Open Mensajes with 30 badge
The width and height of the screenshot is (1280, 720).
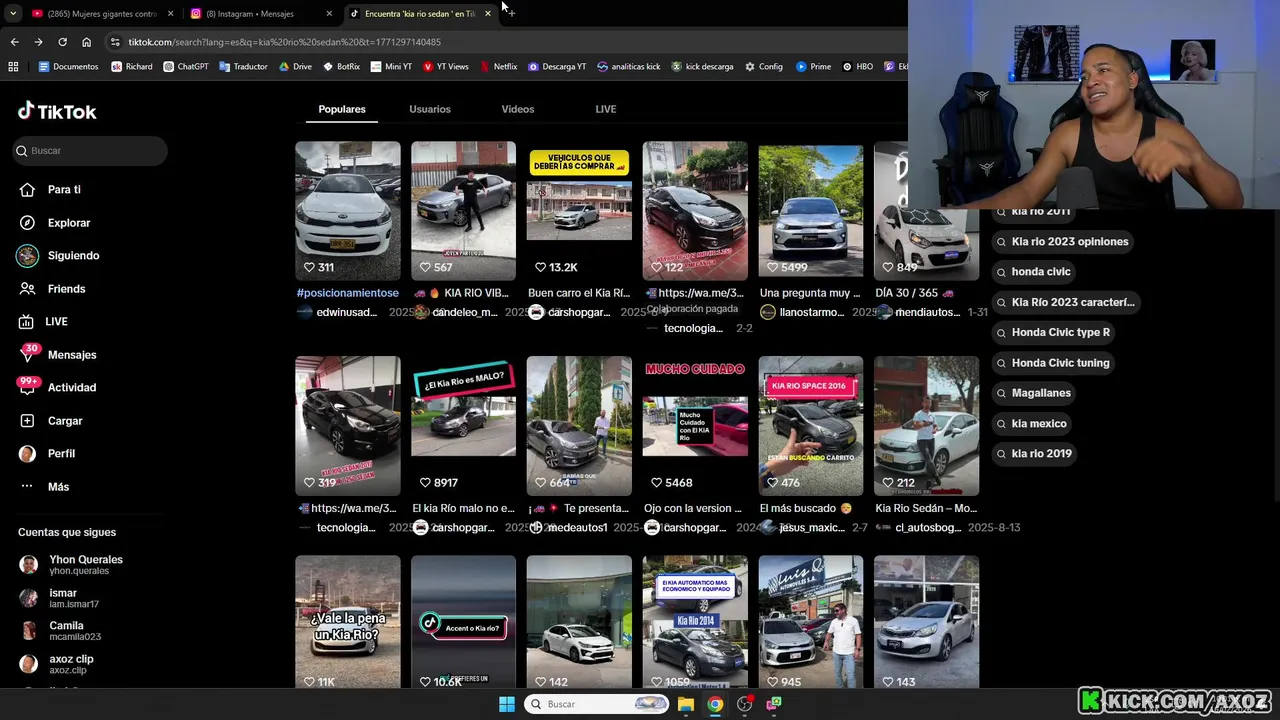click(x=72, y=355)
